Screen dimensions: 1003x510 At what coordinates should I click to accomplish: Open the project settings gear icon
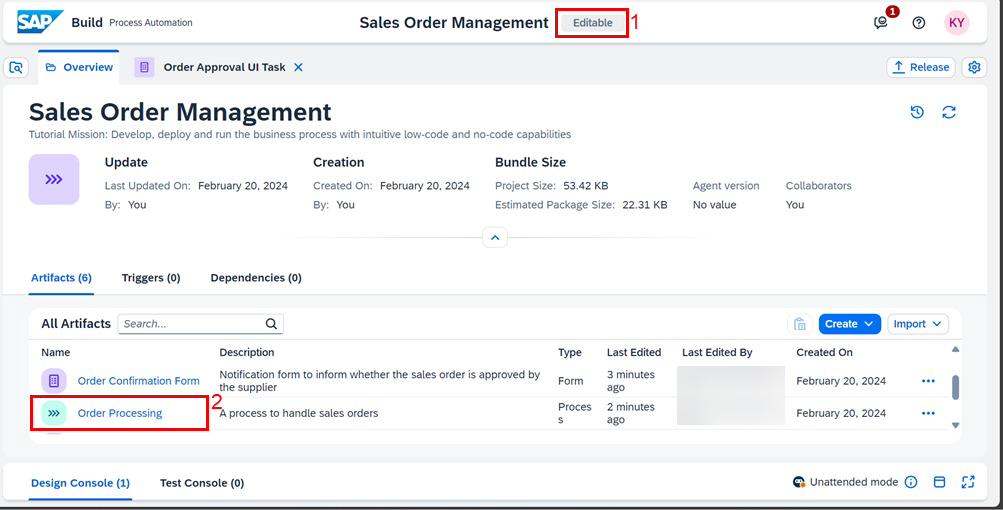974,67
